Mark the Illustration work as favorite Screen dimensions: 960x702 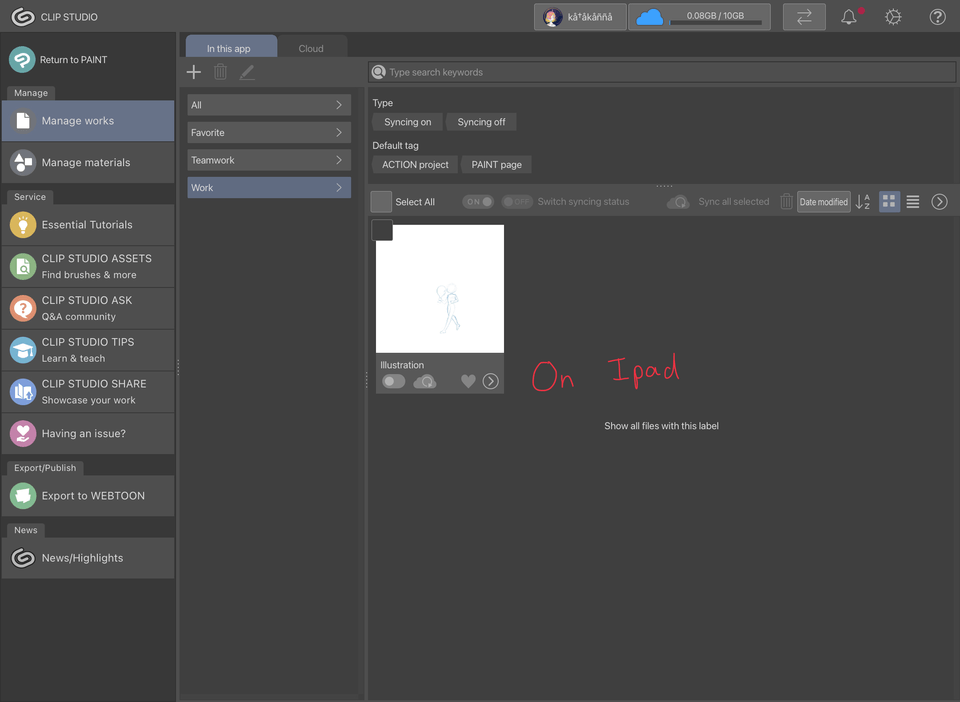click(467, 381)
